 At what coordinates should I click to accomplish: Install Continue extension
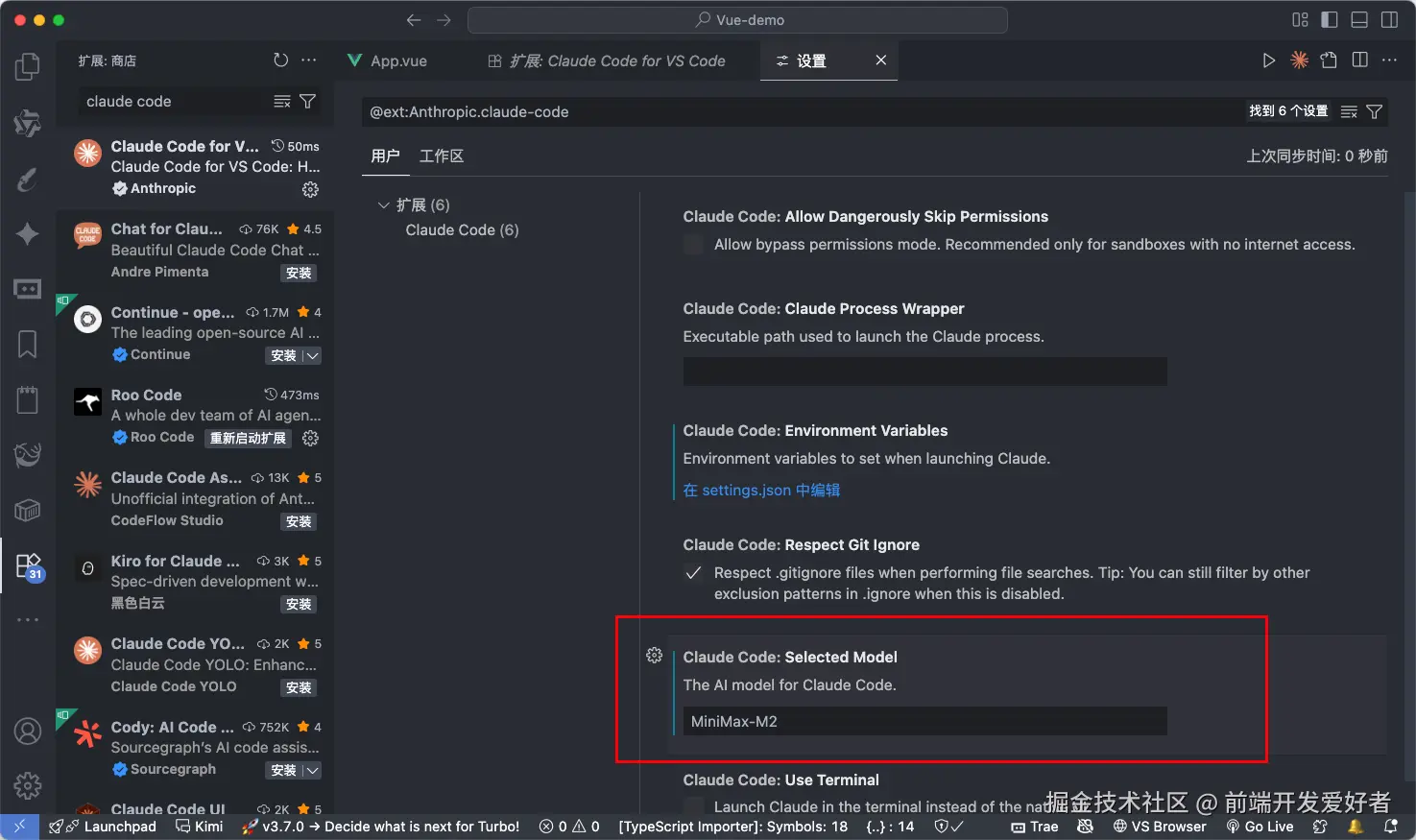click(283, 355)
